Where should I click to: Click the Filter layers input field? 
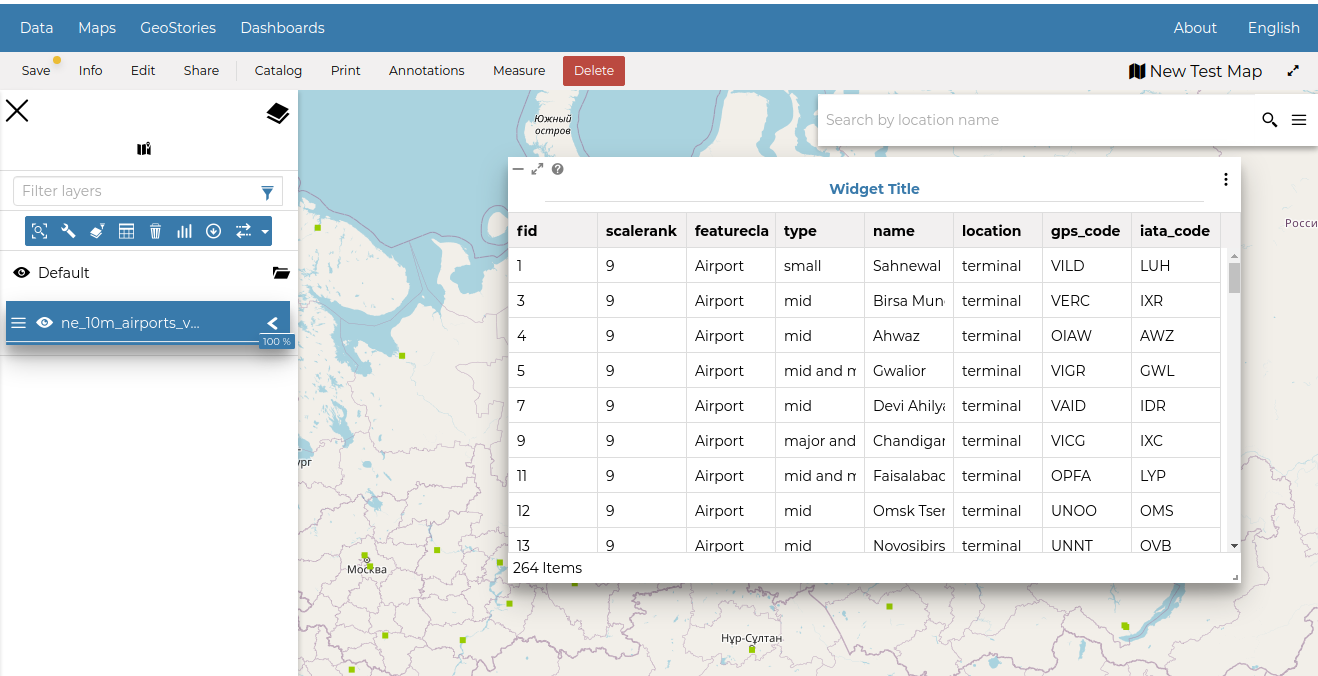click(136, 191)
